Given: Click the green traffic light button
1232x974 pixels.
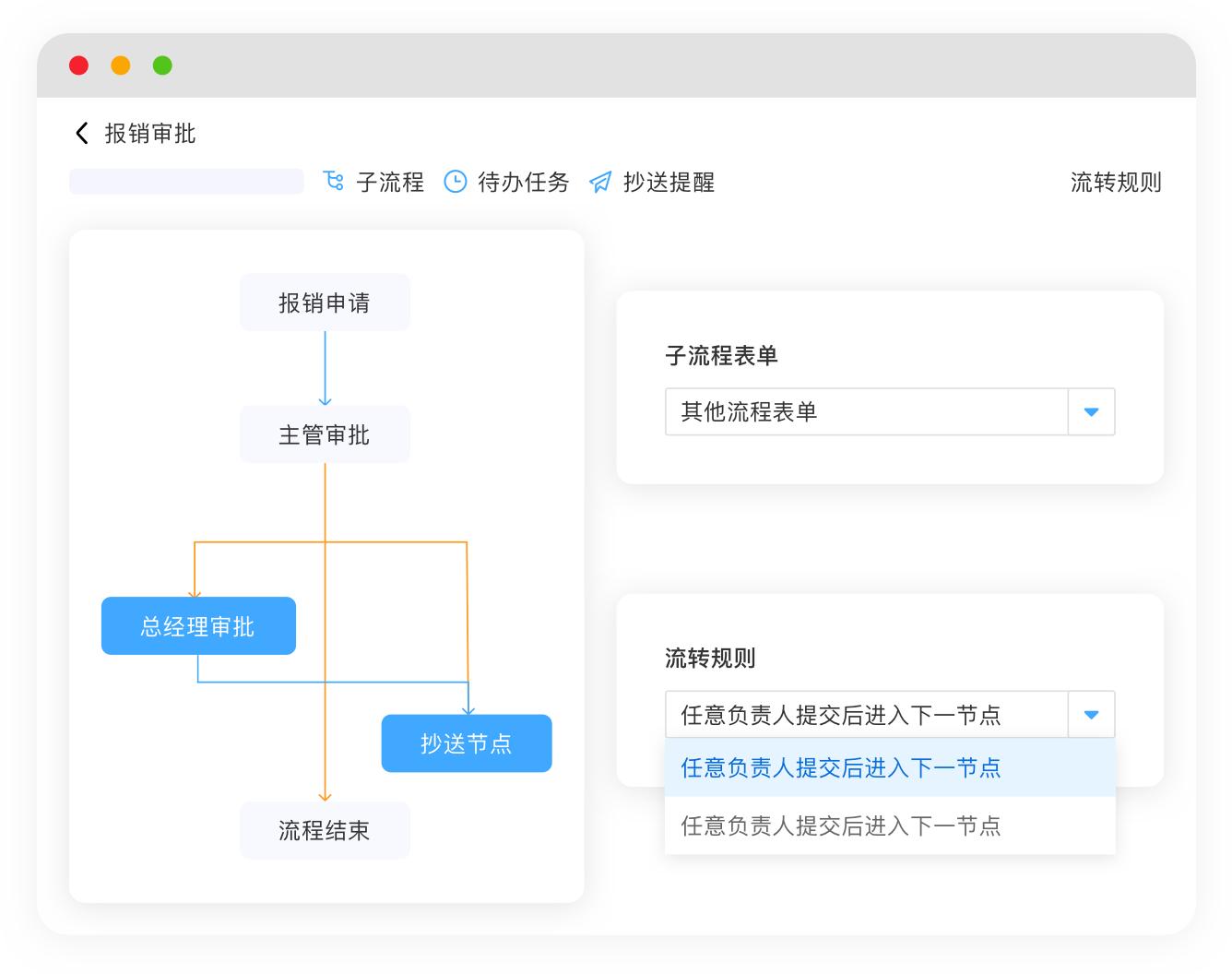Looking at the screenshot, I should coord(161,65).
